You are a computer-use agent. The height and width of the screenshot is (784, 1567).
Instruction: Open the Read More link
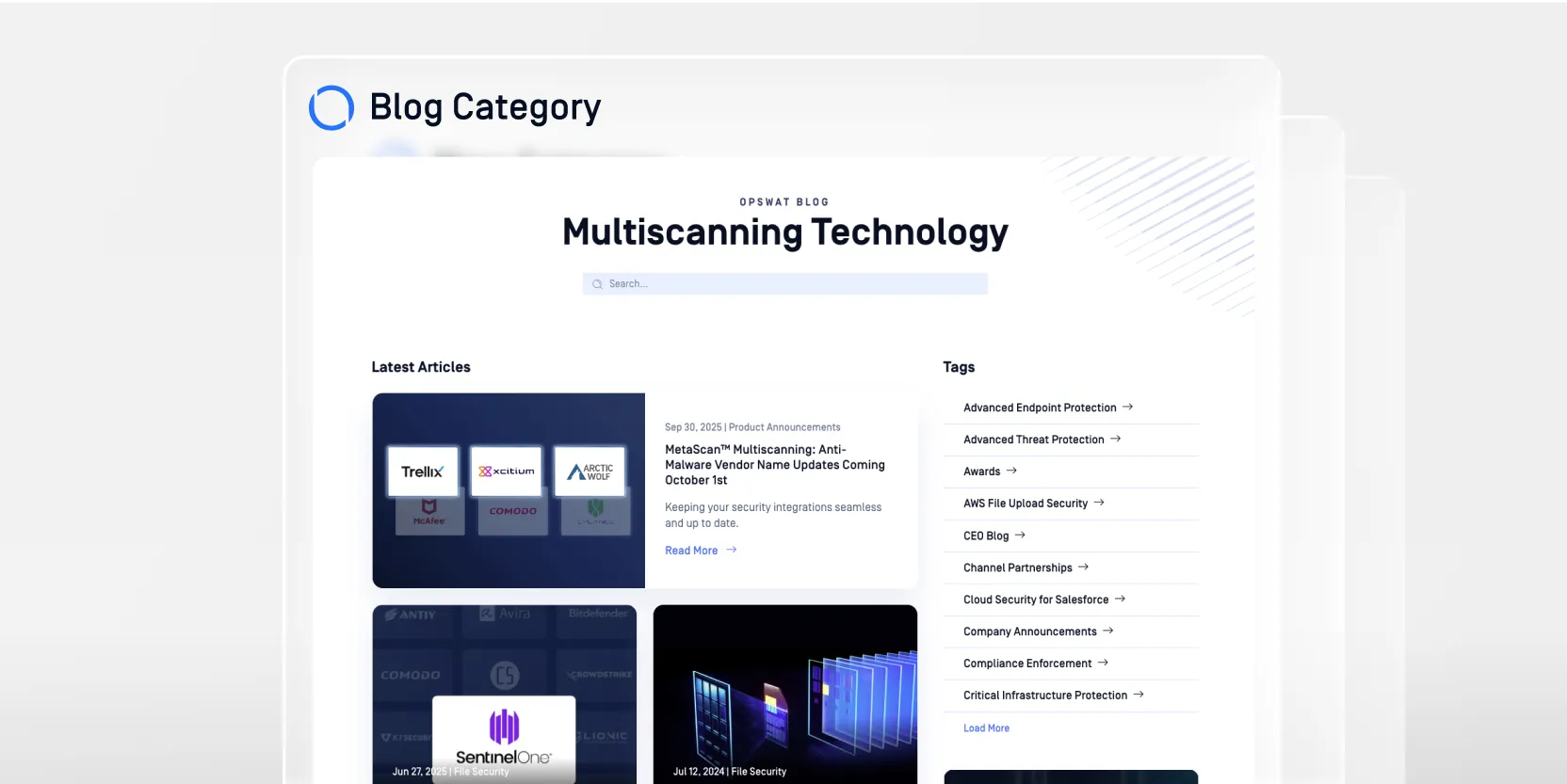(691, 551)
